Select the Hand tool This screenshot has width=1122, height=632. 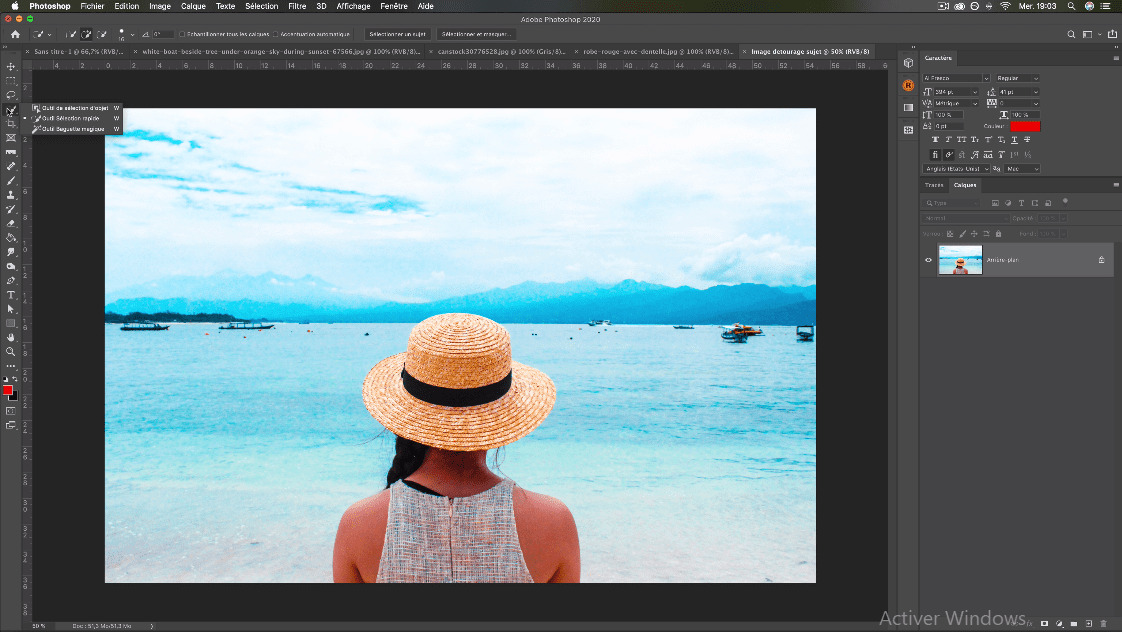[11, 337]
